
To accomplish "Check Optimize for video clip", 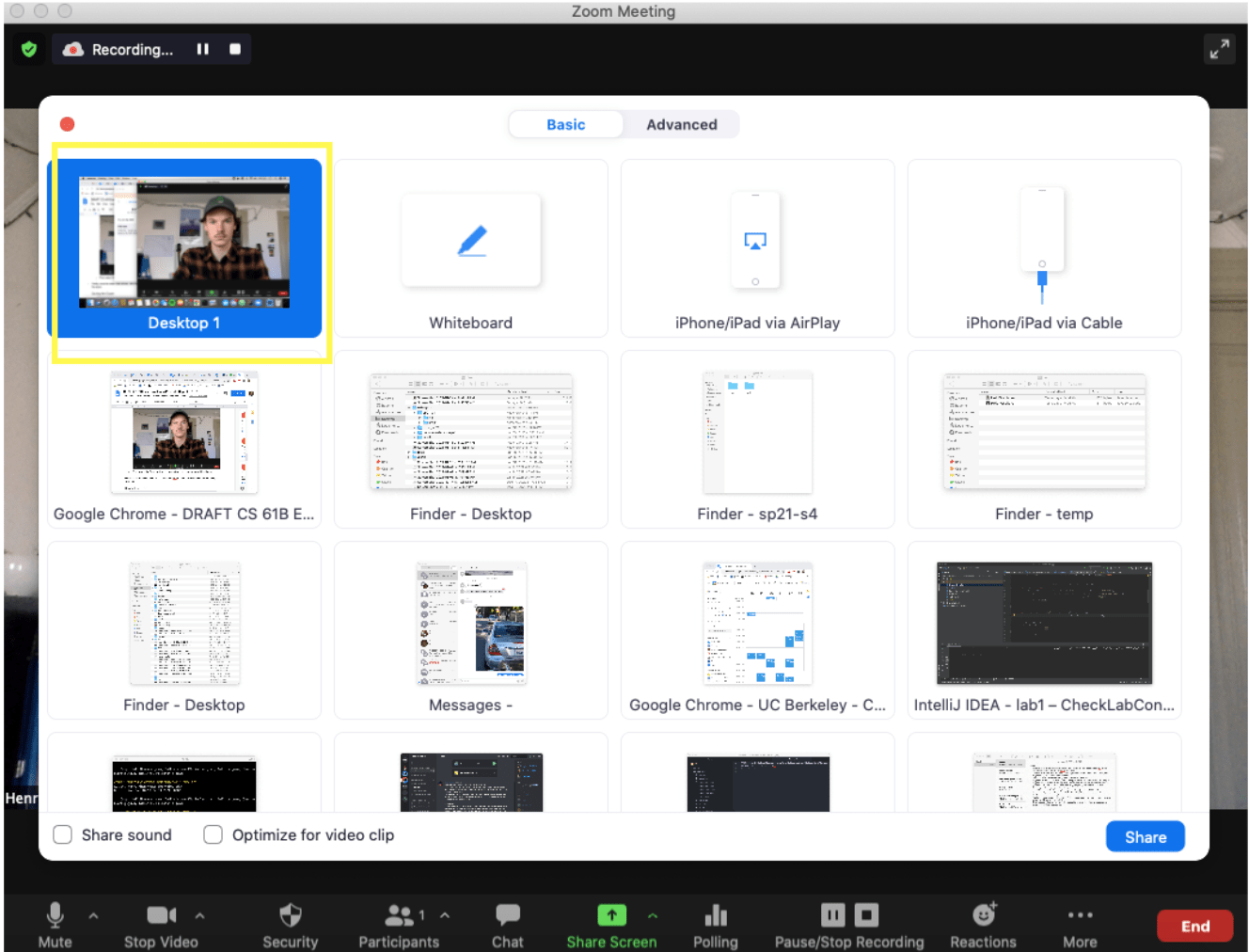I will (x=213, y=834).
